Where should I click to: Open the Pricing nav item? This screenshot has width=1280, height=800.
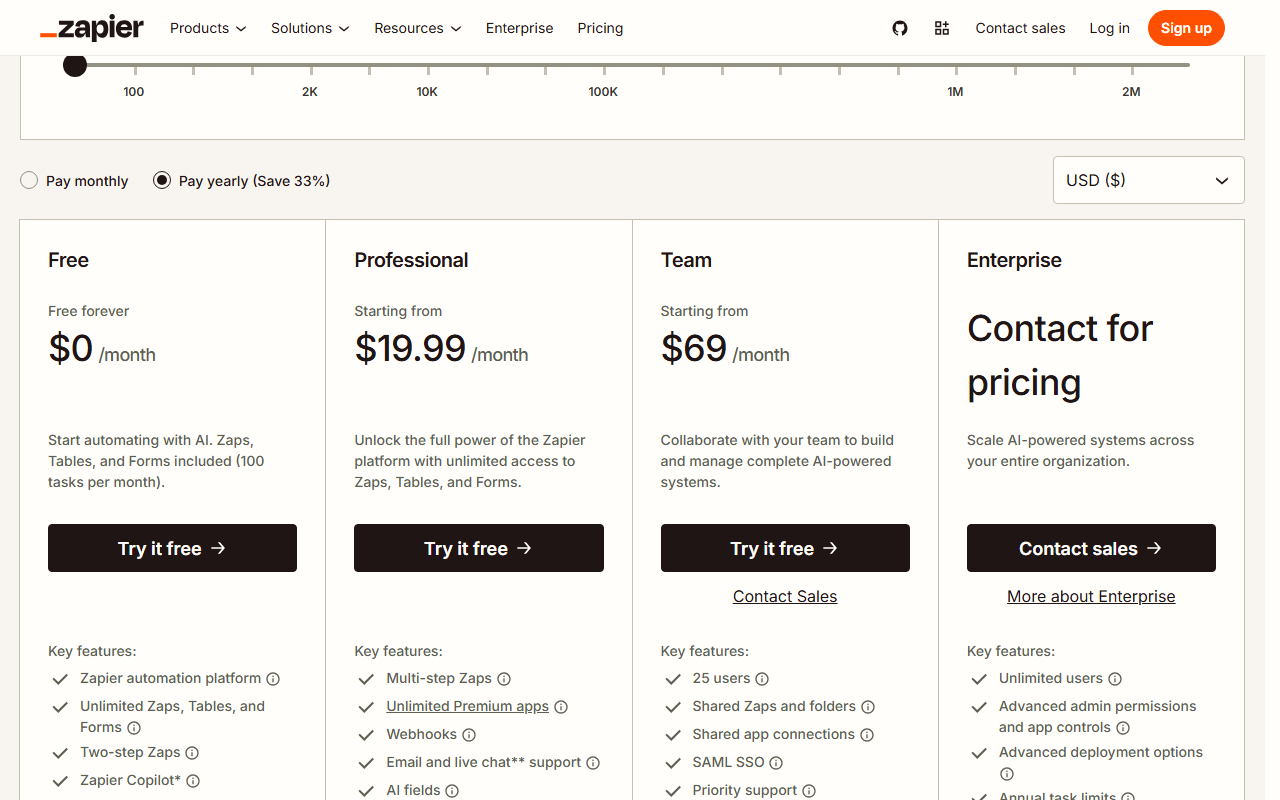pyautogui.click(x=600, y=28)
